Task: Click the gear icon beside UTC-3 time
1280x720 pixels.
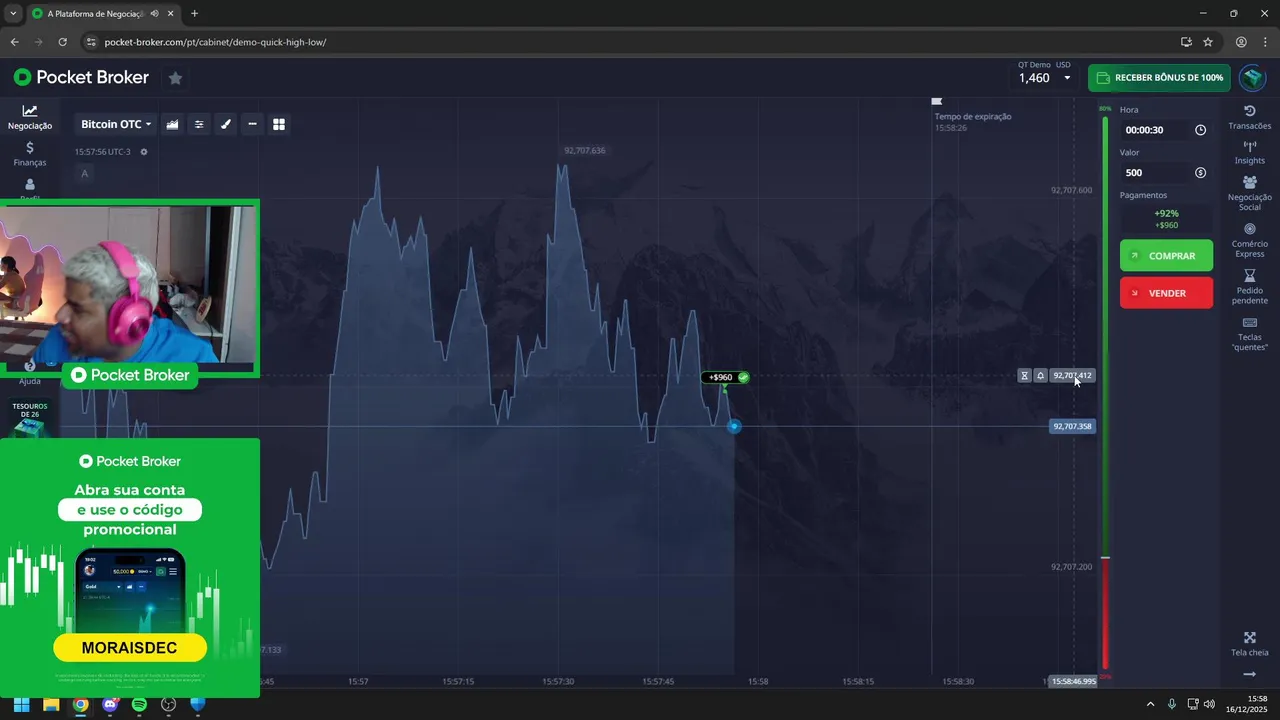Action: [144, 152]
